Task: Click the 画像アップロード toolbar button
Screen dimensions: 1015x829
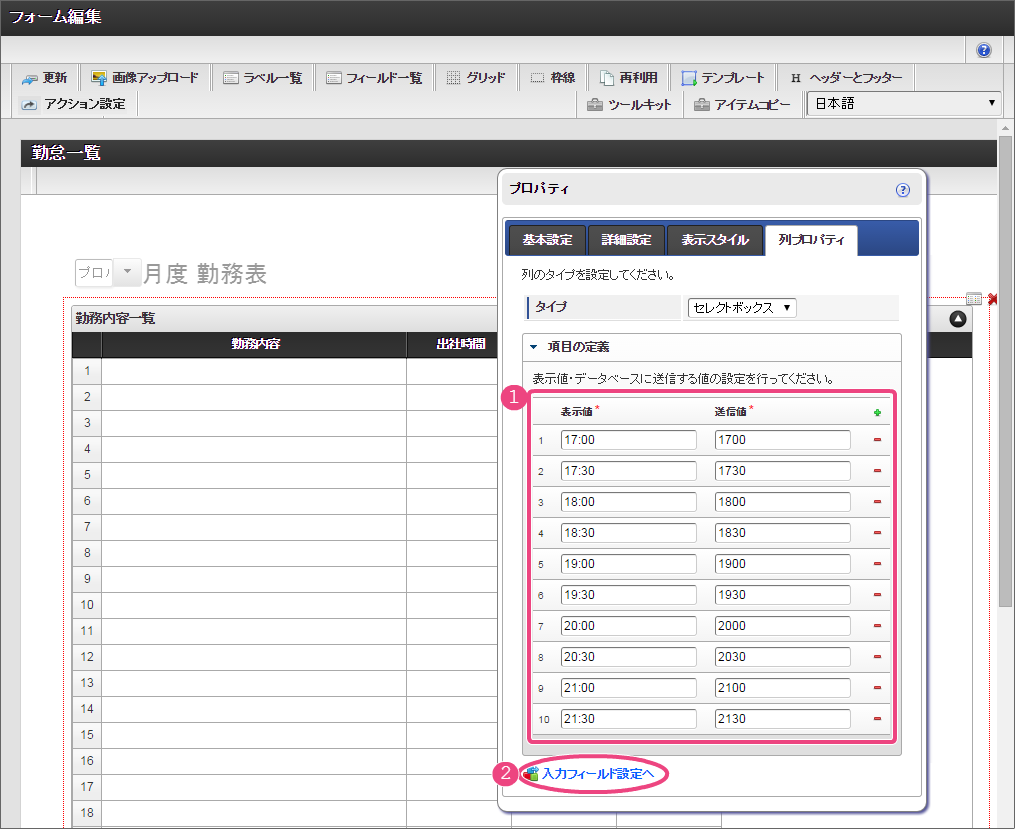Action: [144, 78]
